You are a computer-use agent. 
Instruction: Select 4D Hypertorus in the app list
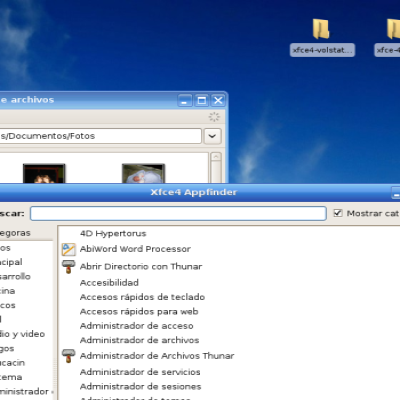[x=113, y=233]
